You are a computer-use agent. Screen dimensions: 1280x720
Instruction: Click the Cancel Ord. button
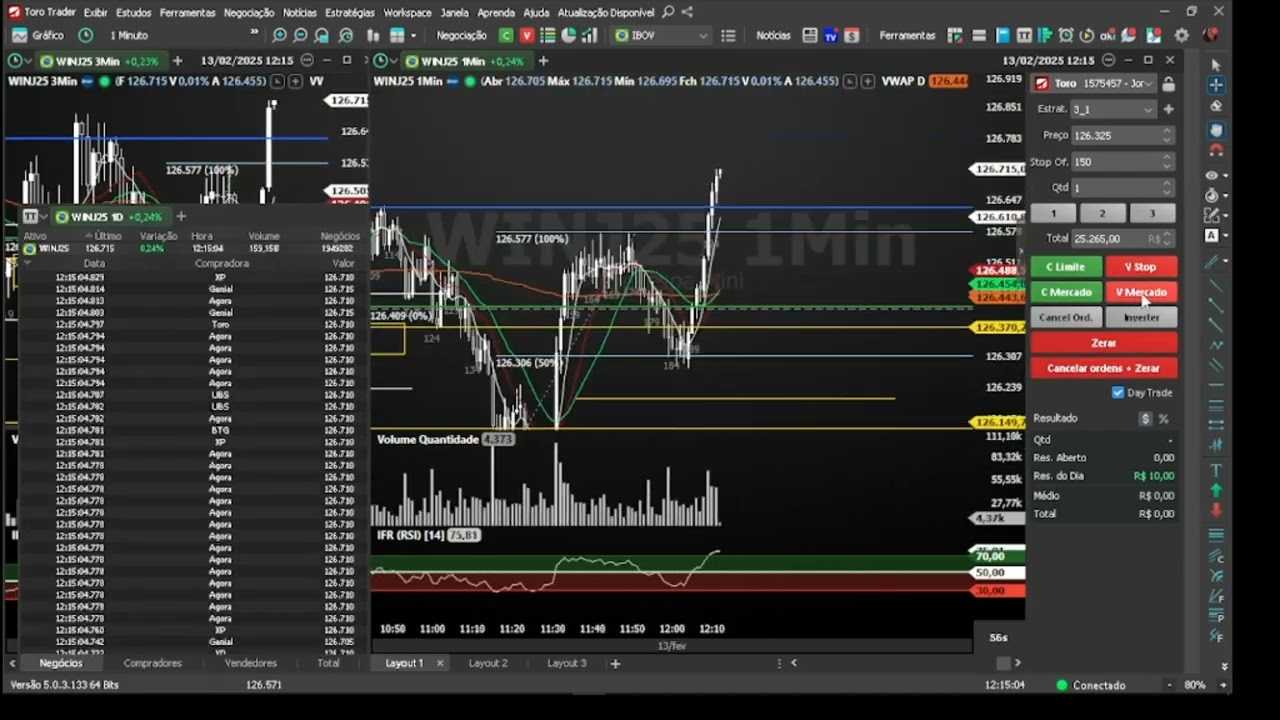click(1066, 317)
